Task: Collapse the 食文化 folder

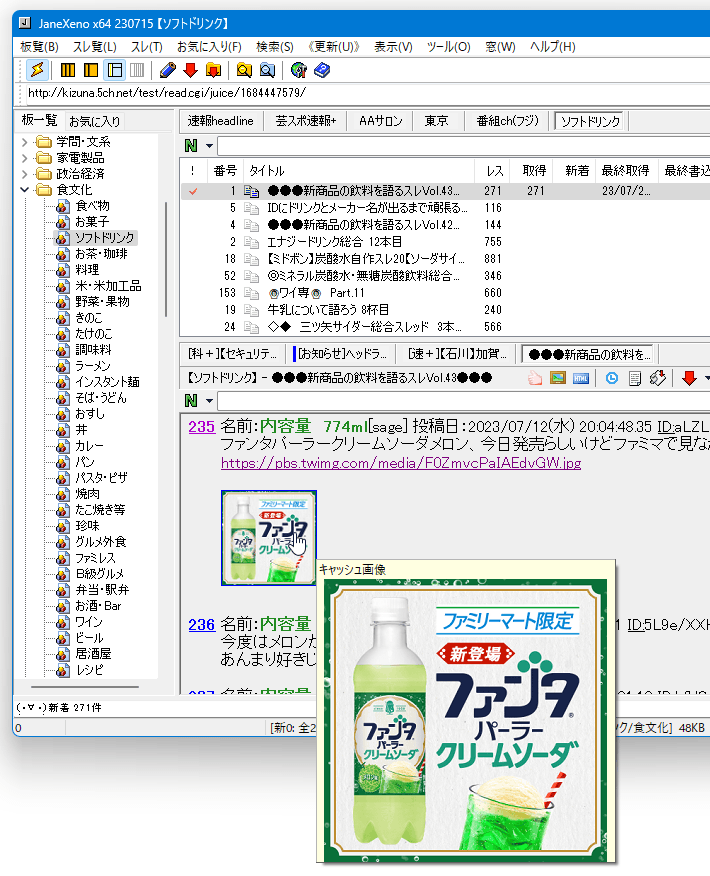Action: click(x=25, y=190)
